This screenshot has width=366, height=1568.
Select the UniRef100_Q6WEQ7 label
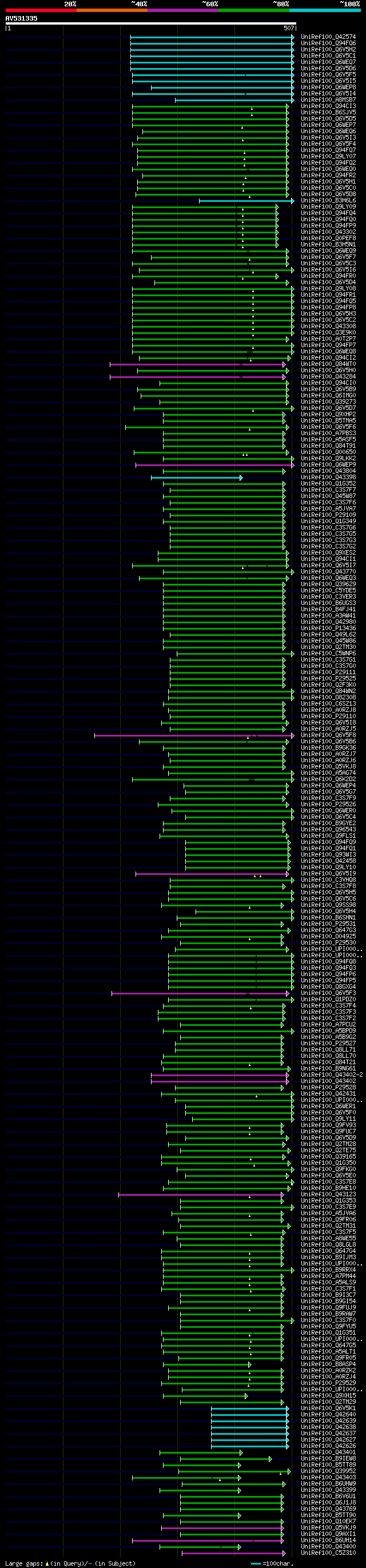click(328, 62)
